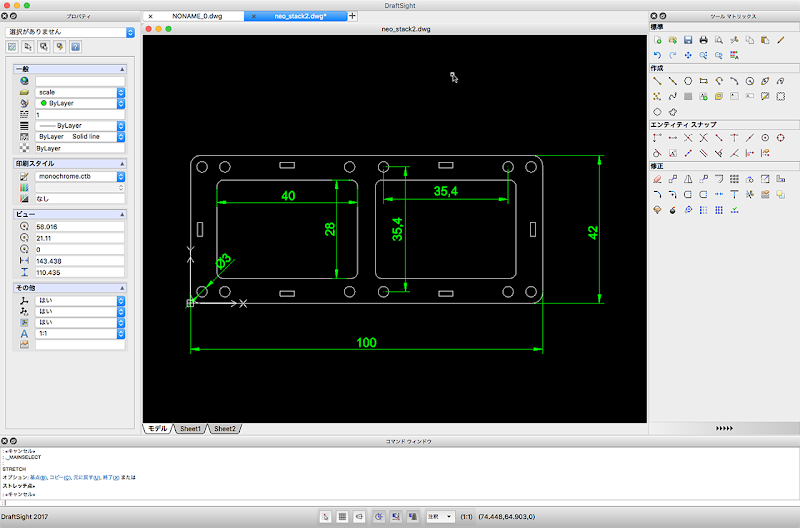Viewport: 800px width, 528px height.
Task: Switch to the Sheet1 layout tab
Action: pyautogui.click(x=190, y=429)
